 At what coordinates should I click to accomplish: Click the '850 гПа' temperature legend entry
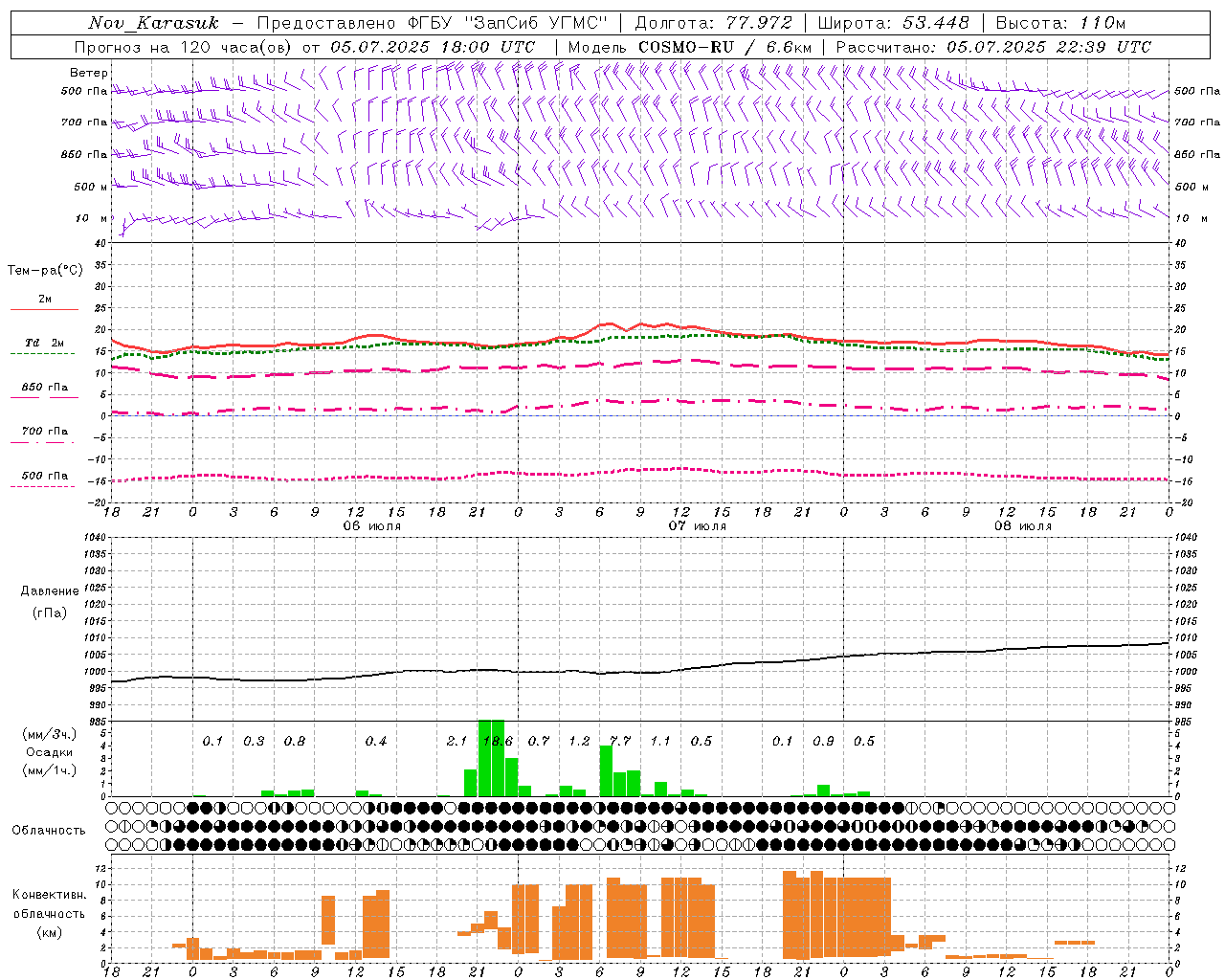(x=44, y=391)
